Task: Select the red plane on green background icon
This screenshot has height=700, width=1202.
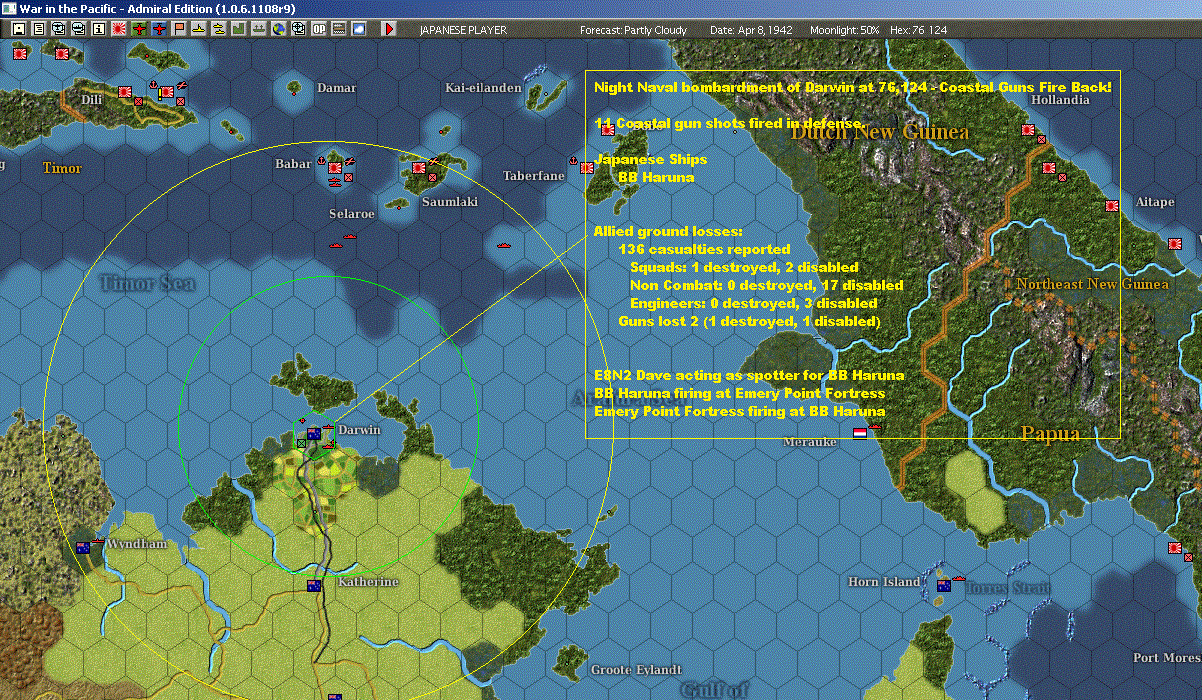Action: click(x=140, y=29)
